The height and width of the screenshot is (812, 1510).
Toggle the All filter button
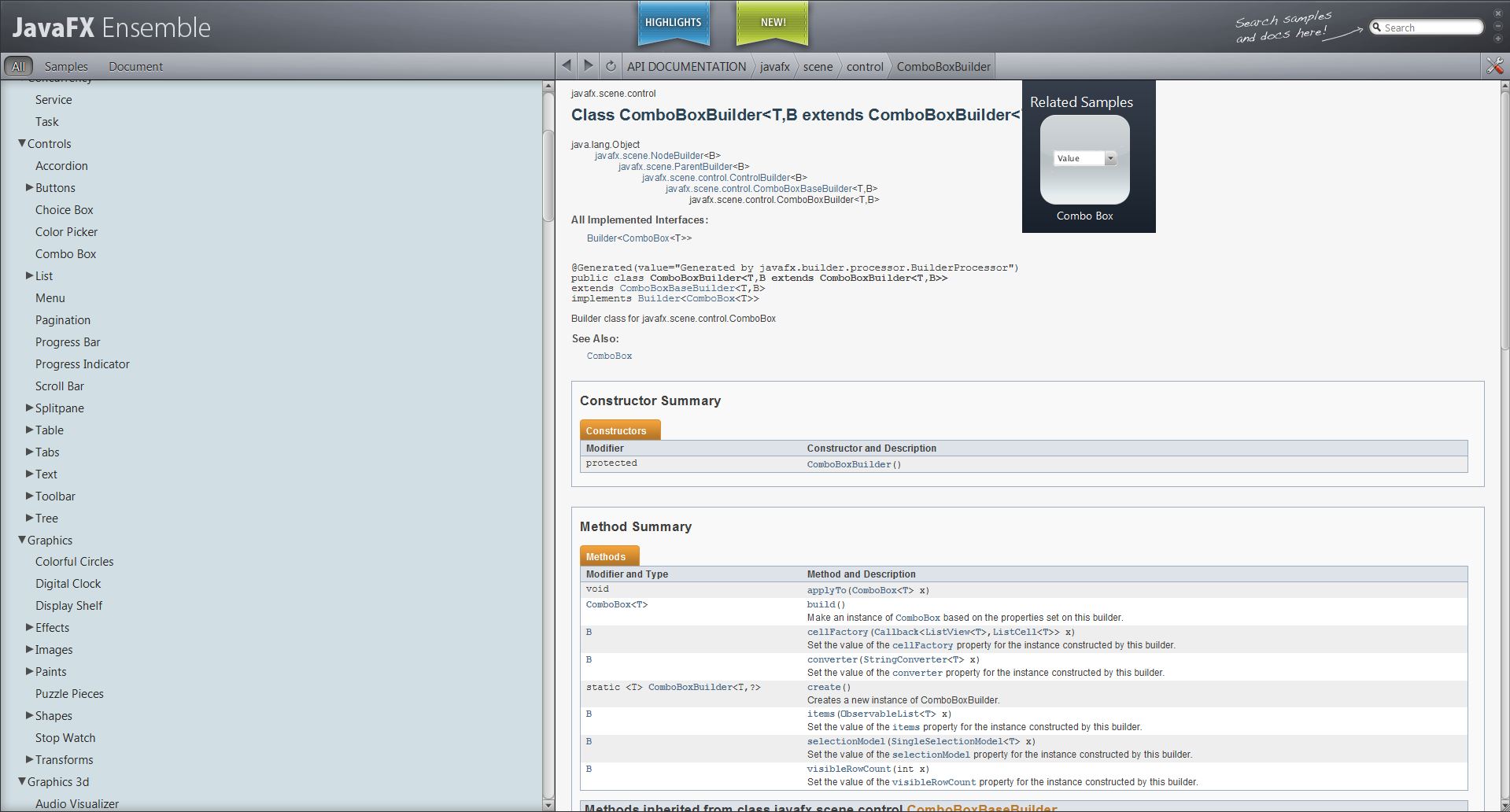(x=18, y=67)
